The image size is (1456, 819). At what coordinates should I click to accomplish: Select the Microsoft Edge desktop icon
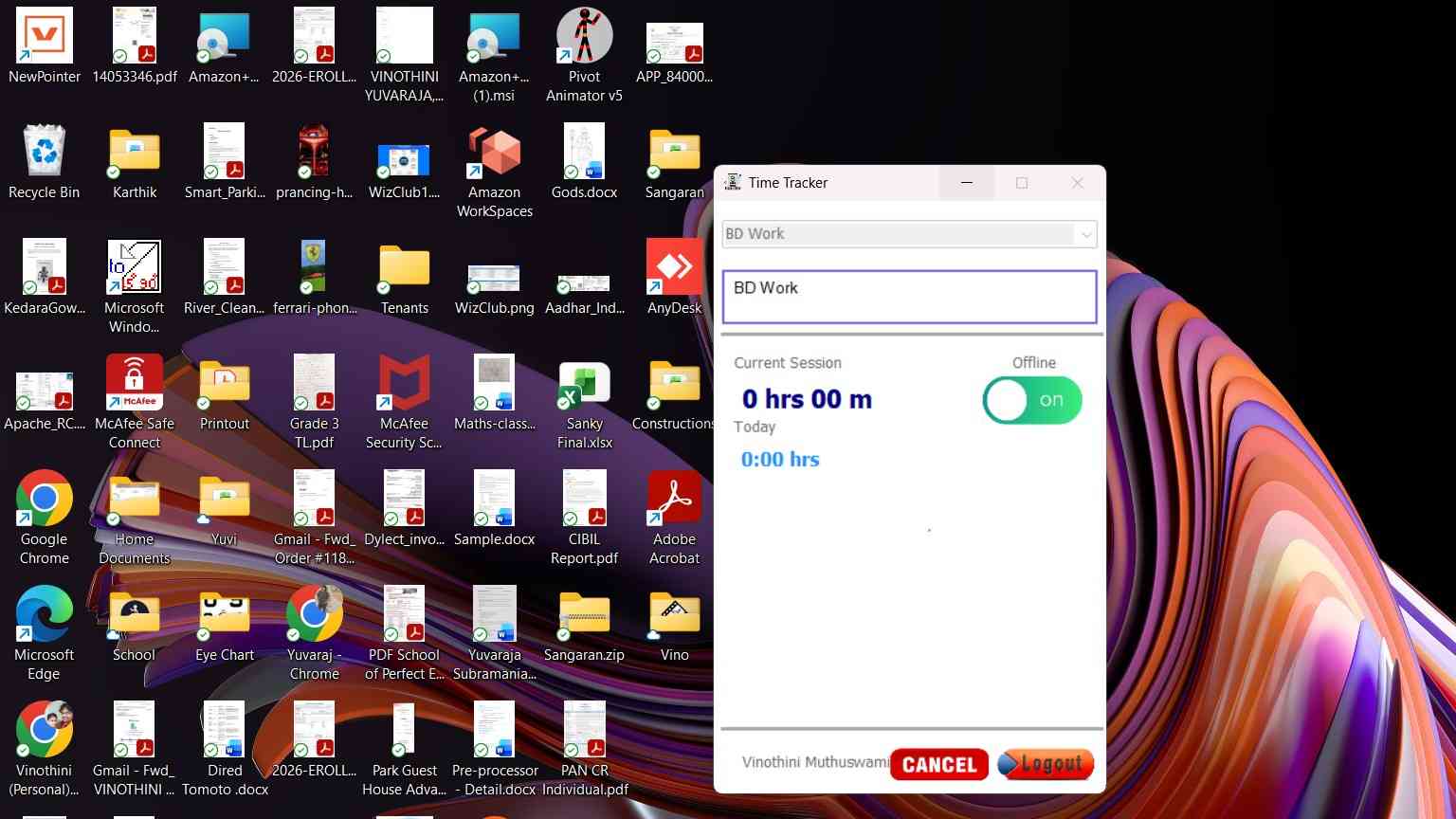point(44,633)
